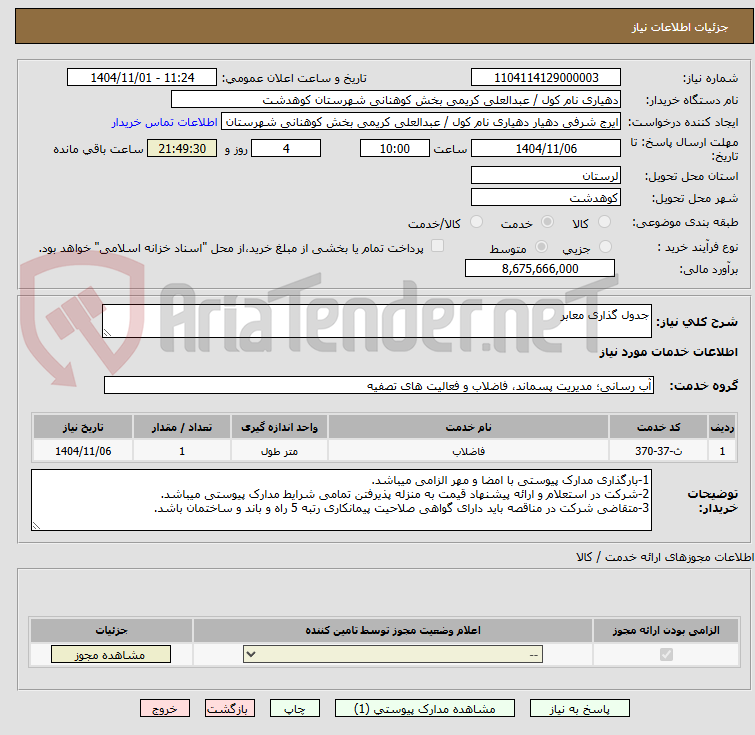The height and width of the screenshot is (735, 755).
Task: Select the خدمت radio button
Action: [547, 222]
